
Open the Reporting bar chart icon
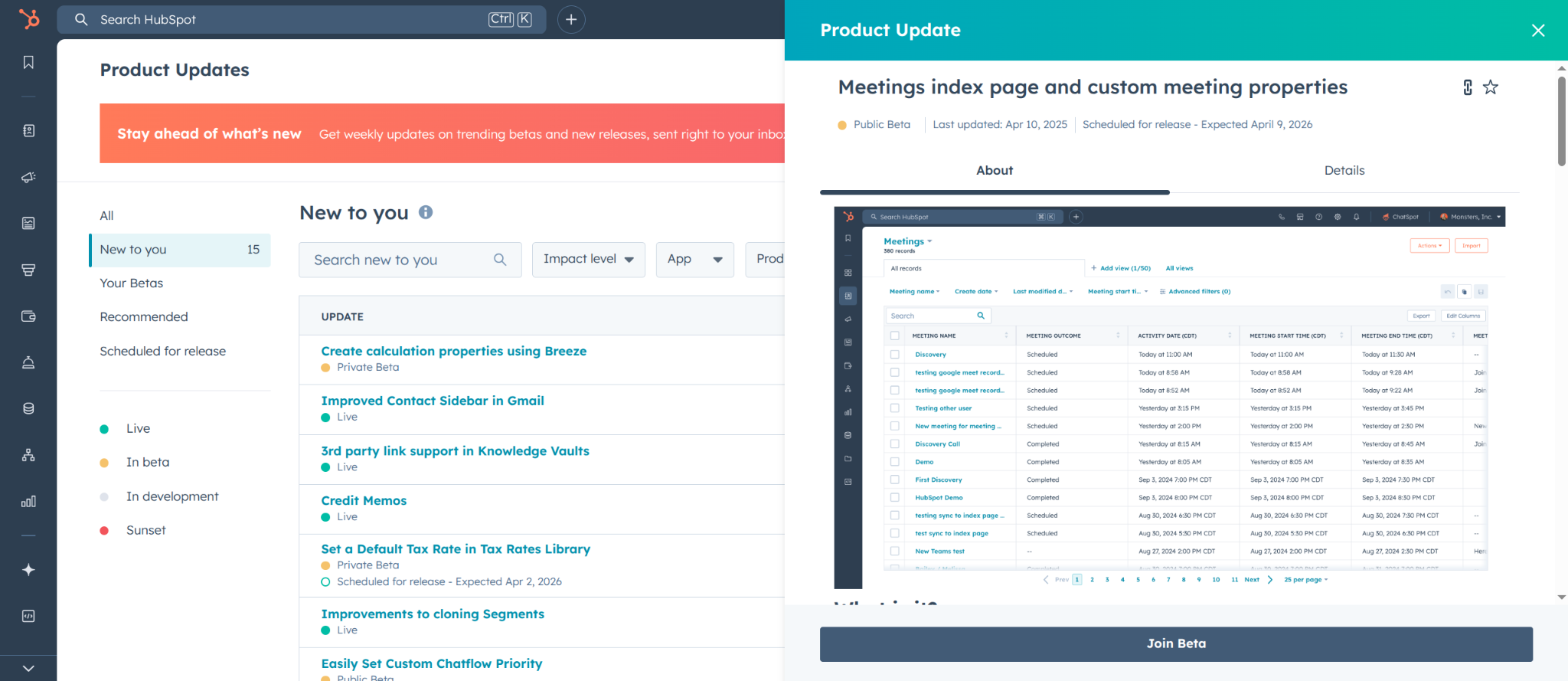click(28, 502)
